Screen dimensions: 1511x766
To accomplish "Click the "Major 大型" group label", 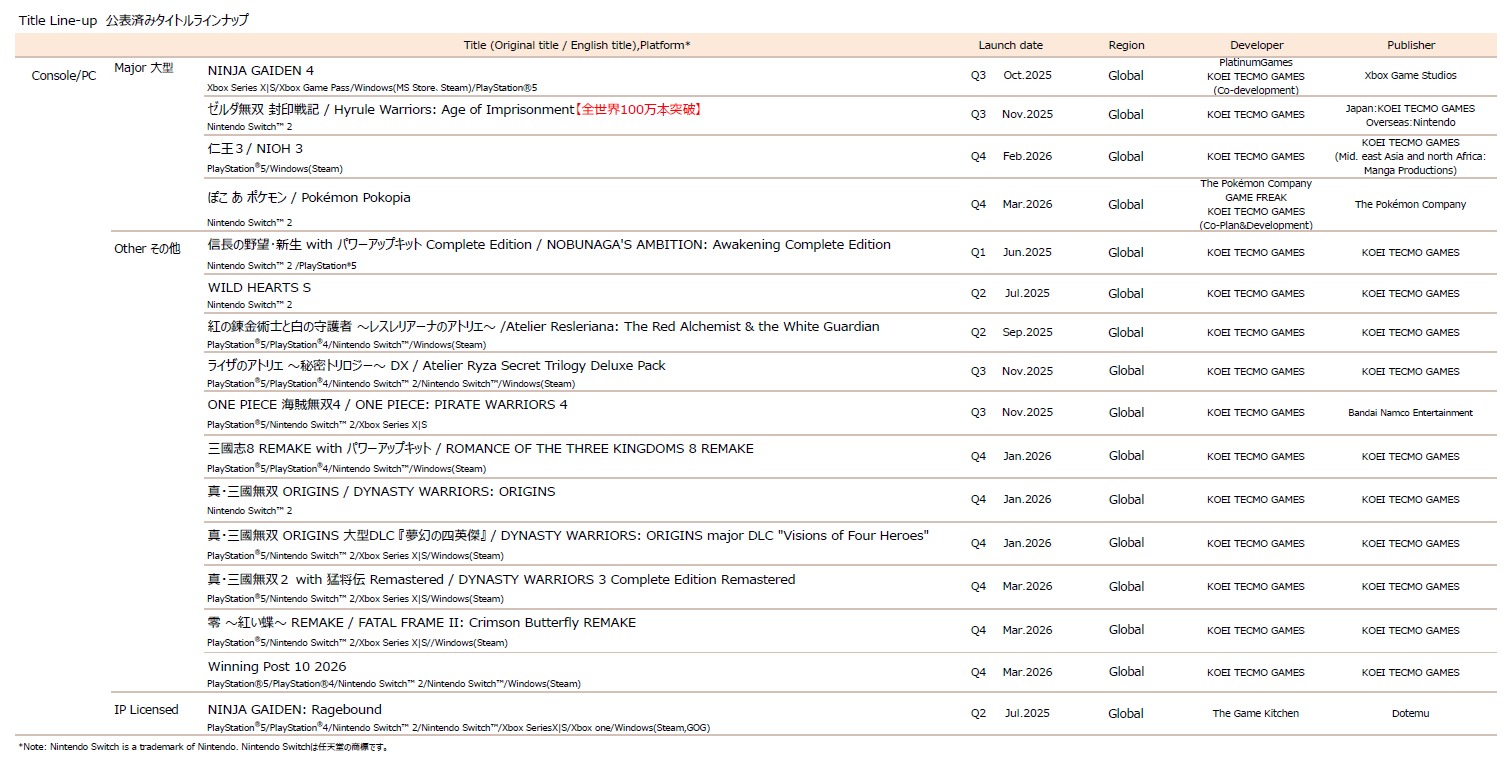I will click(144, 68).
